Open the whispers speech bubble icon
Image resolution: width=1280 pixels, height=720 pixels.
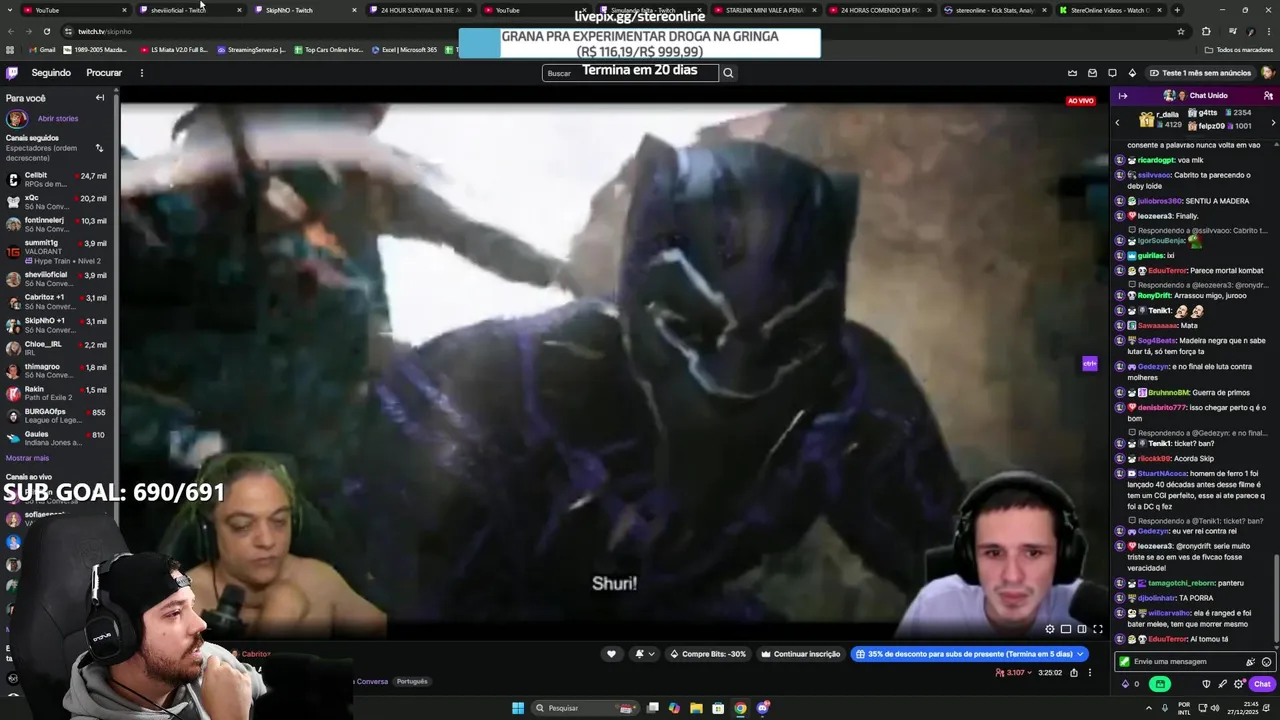click(1112, 73)
